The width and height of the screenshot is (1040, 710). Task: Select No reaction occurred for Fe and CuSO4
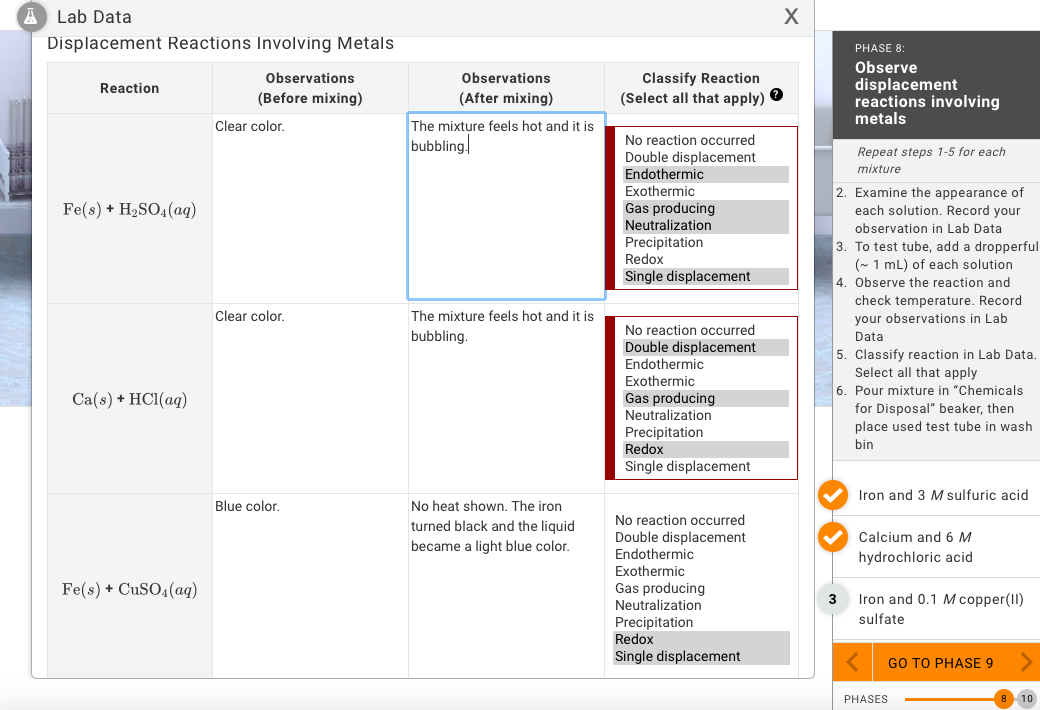[x=679, y=520]
